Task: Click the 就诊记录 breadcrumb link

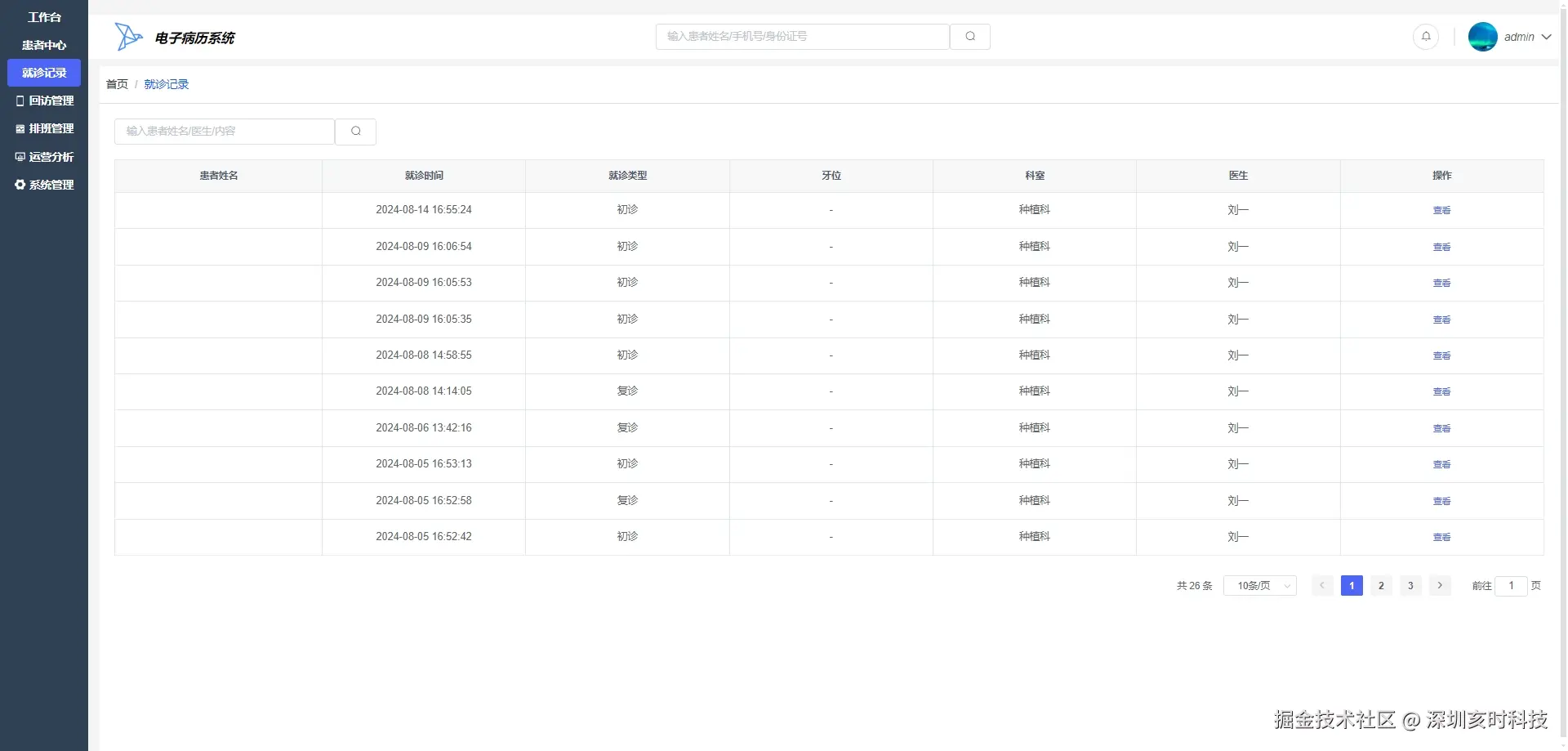Action: pyautogui.click(x=167, y=84)
